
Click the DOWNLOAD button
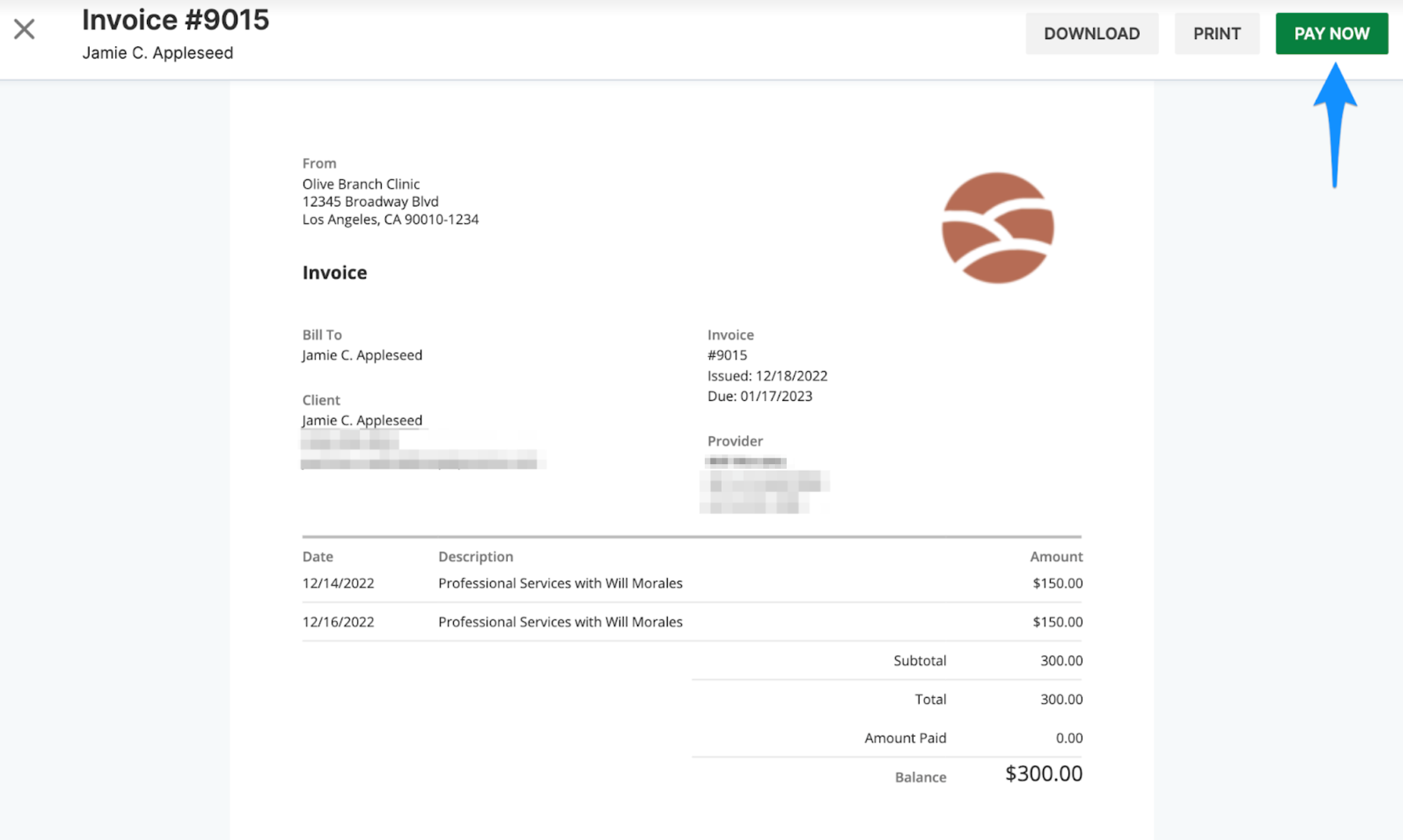(x=1092, y=34)
